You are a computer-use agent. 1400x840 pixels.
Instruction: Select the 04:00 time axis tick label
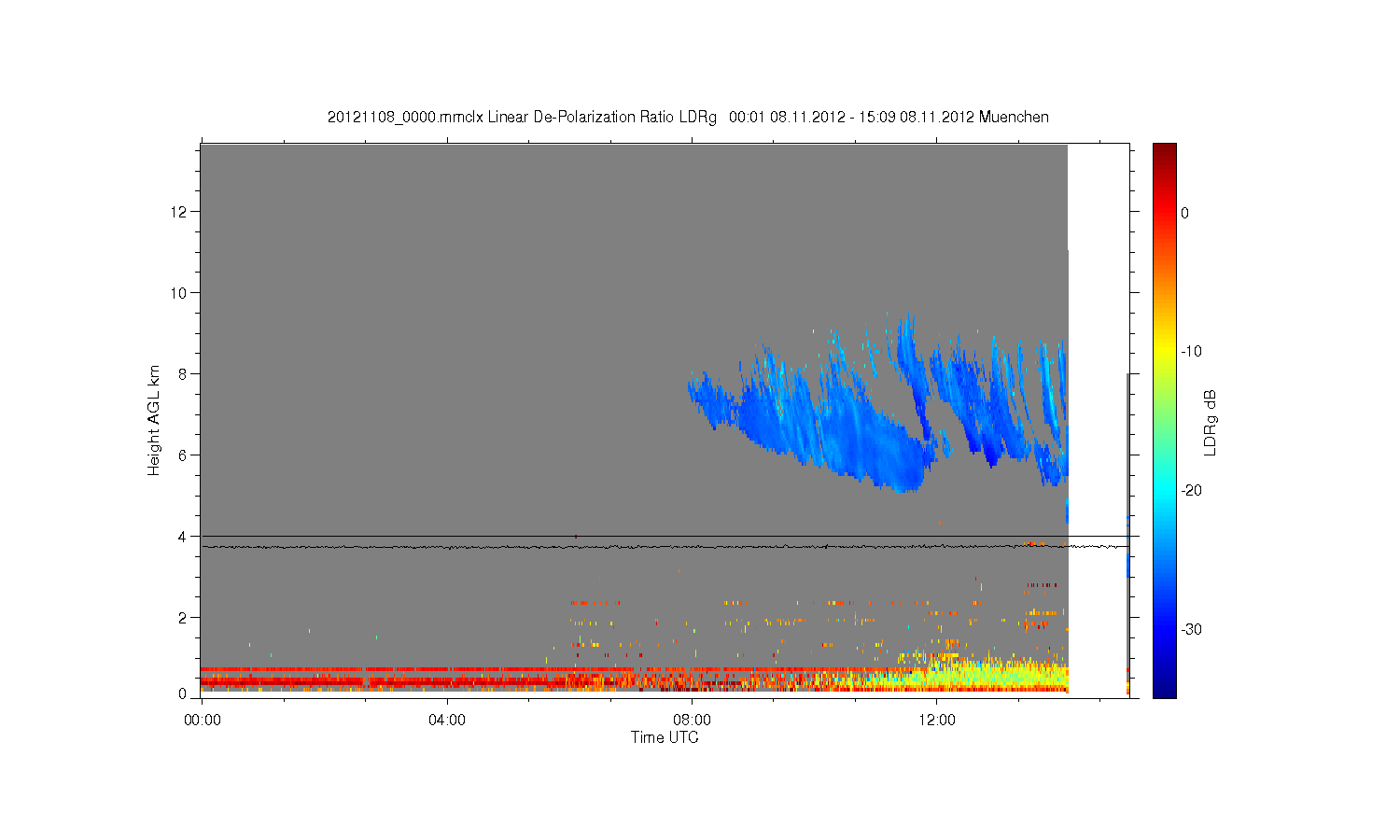(x=447, y=720)
